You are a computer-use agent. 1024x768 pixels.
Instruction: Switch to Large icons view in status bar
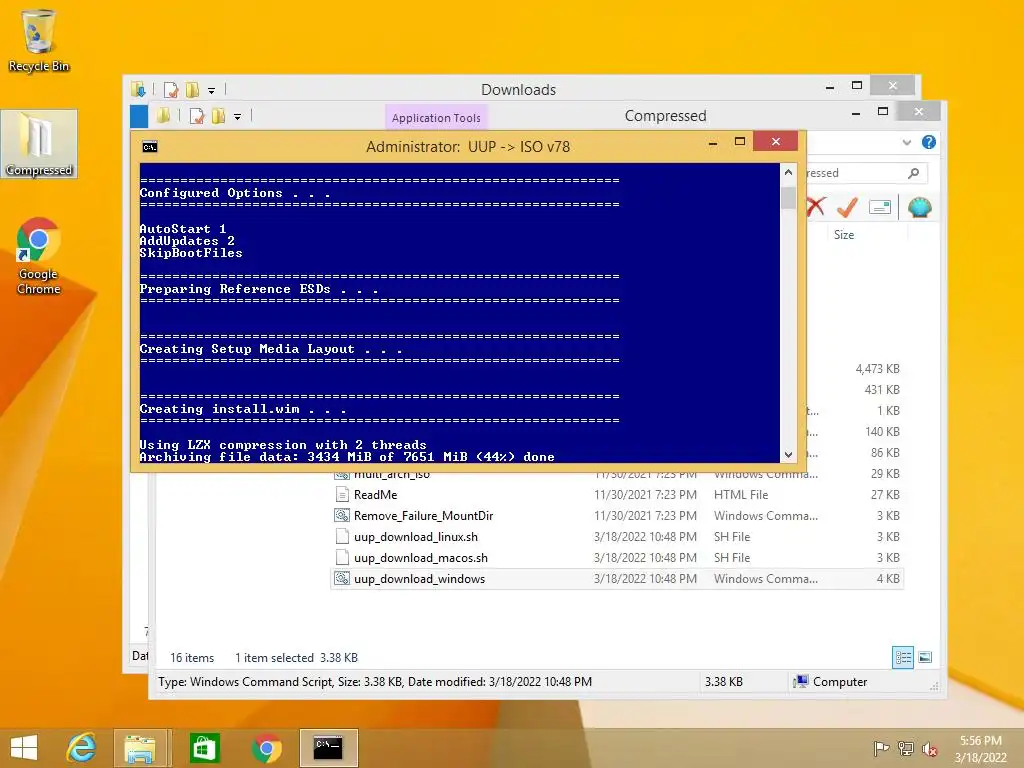point(925,657)
